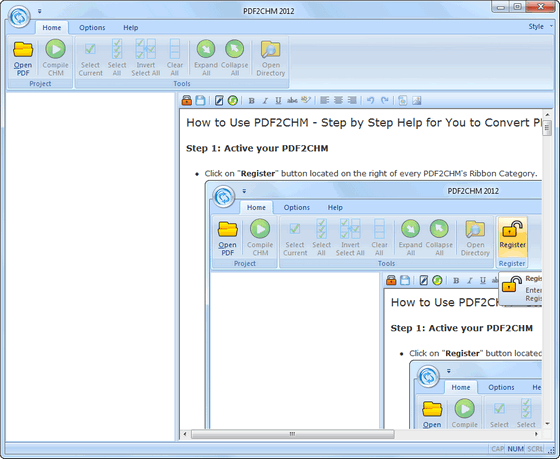Click Open Directory folder search icon

click(x=271, y=50)
